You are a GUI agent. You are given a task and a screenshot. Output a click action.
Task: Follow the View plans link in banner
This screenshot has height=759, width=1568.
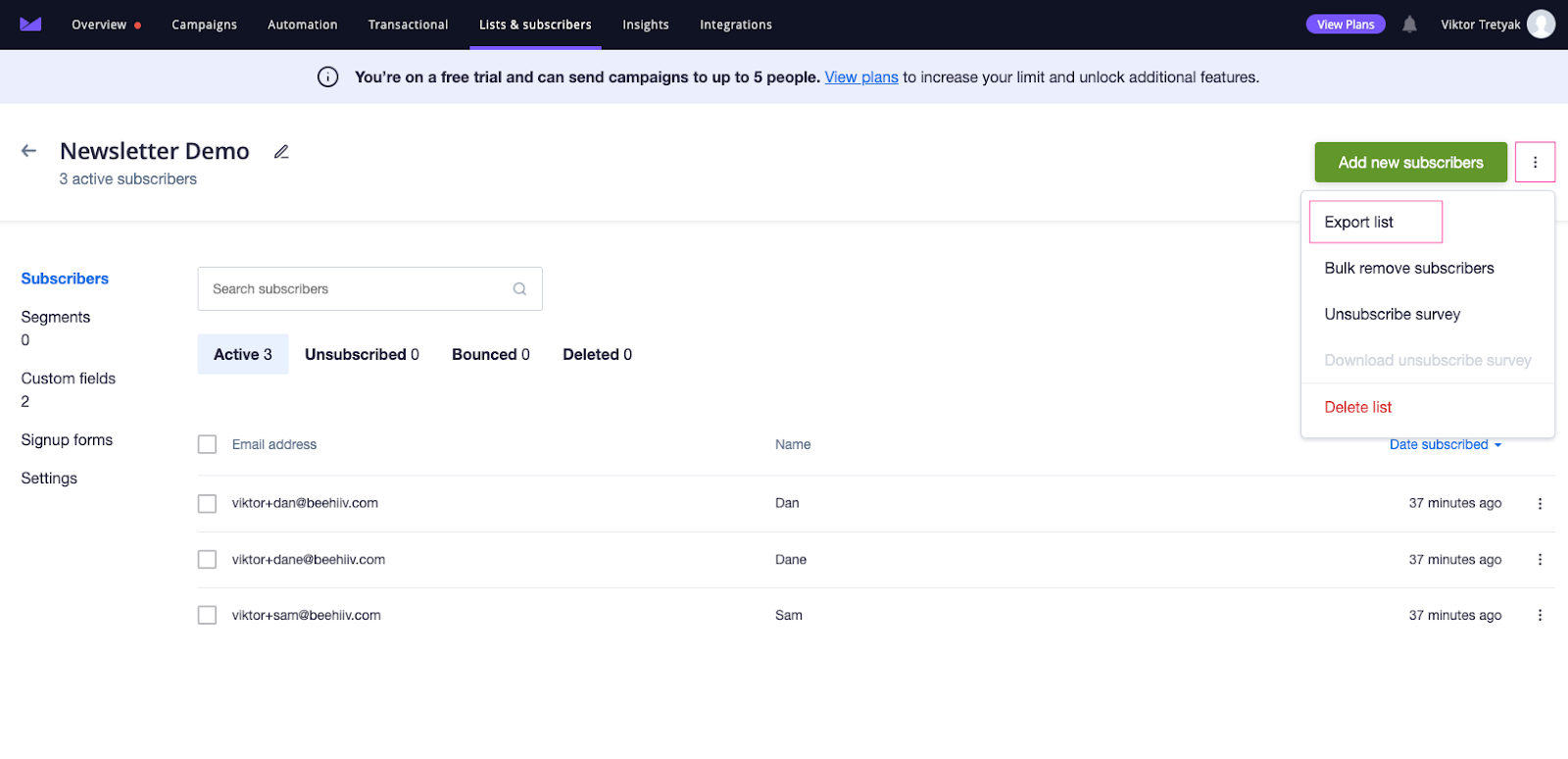tap(860, 77)
